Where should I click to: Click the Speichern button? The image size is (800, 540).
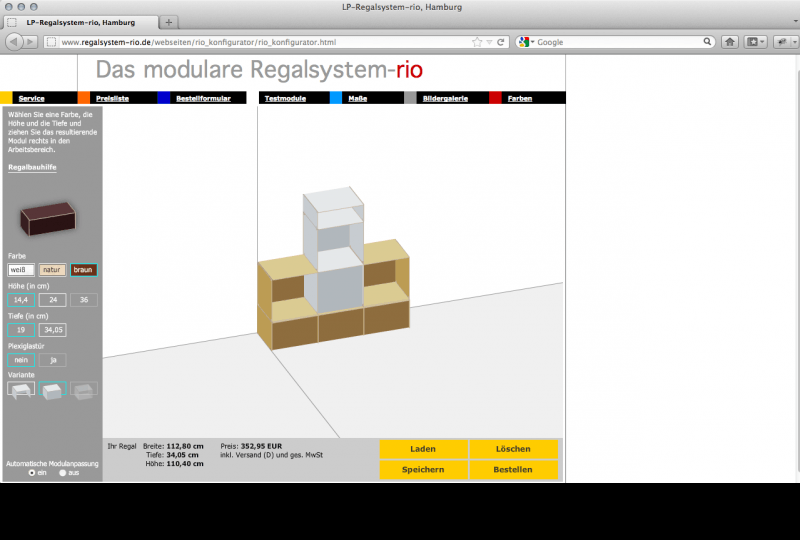tap(423, 470)
